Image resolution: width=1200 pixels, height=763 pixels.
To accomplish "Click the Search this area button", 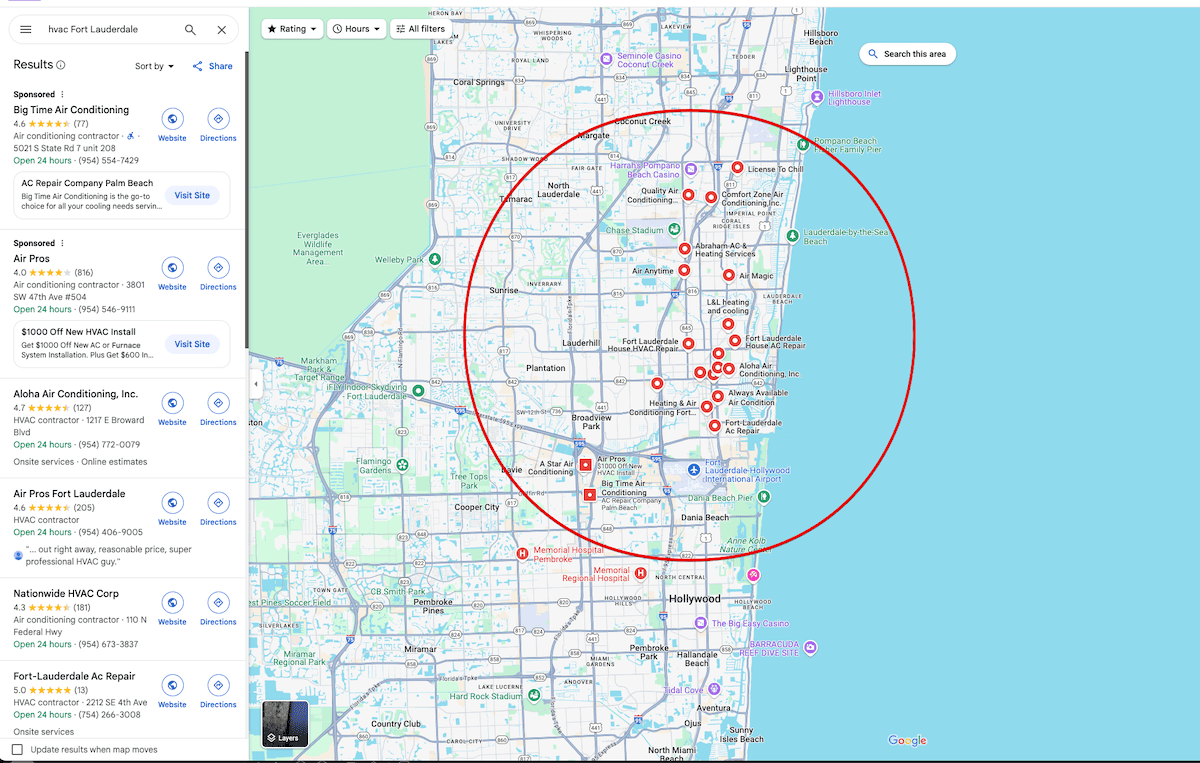I will tap(907, 53).
